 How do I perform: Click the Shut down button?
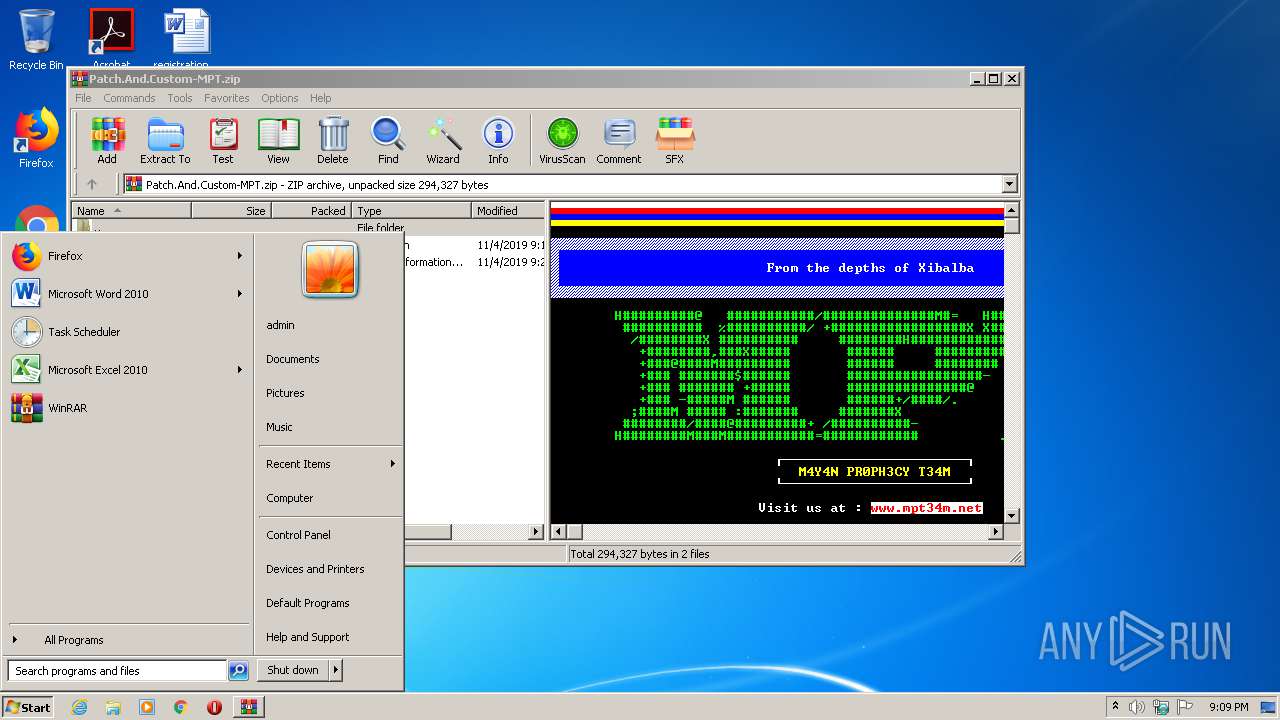pos(293,670)
